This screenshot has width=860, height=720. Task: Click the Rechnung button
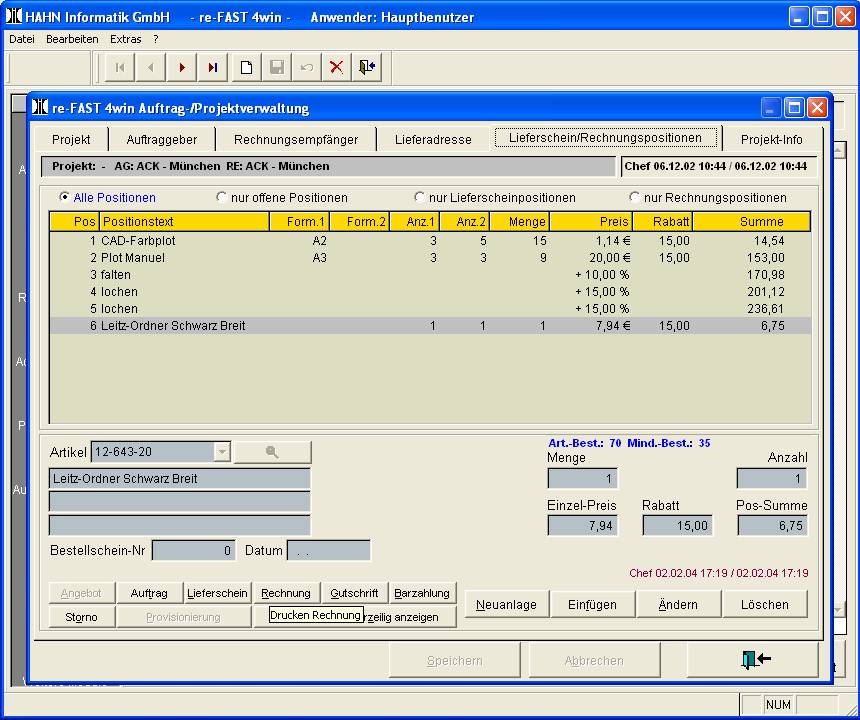pyautogui.click(x=286, y=593)
